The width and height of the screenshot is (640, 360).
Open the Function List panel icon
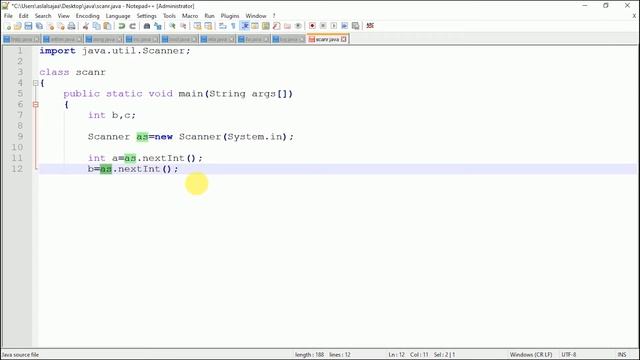point(276,26)
